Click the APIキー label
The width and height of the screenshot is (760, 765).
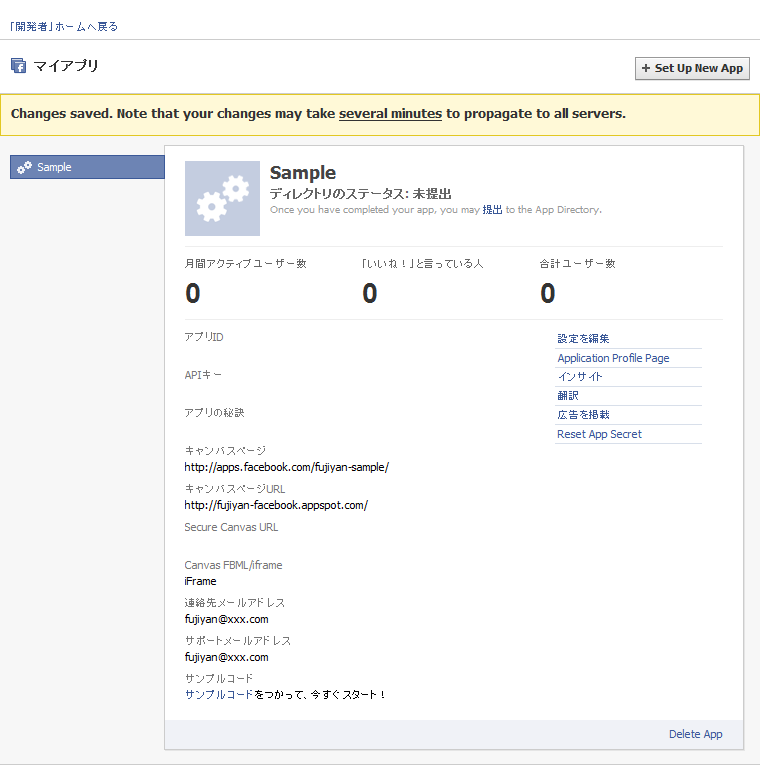point(203,375)
